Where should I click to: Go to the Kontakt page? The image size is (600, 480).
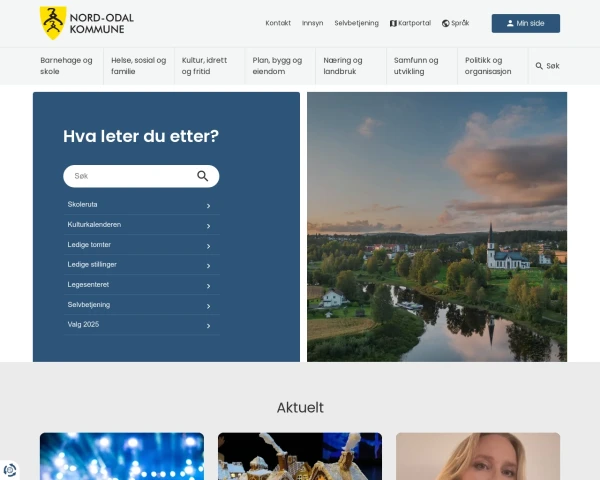click(x=278, y=23)
